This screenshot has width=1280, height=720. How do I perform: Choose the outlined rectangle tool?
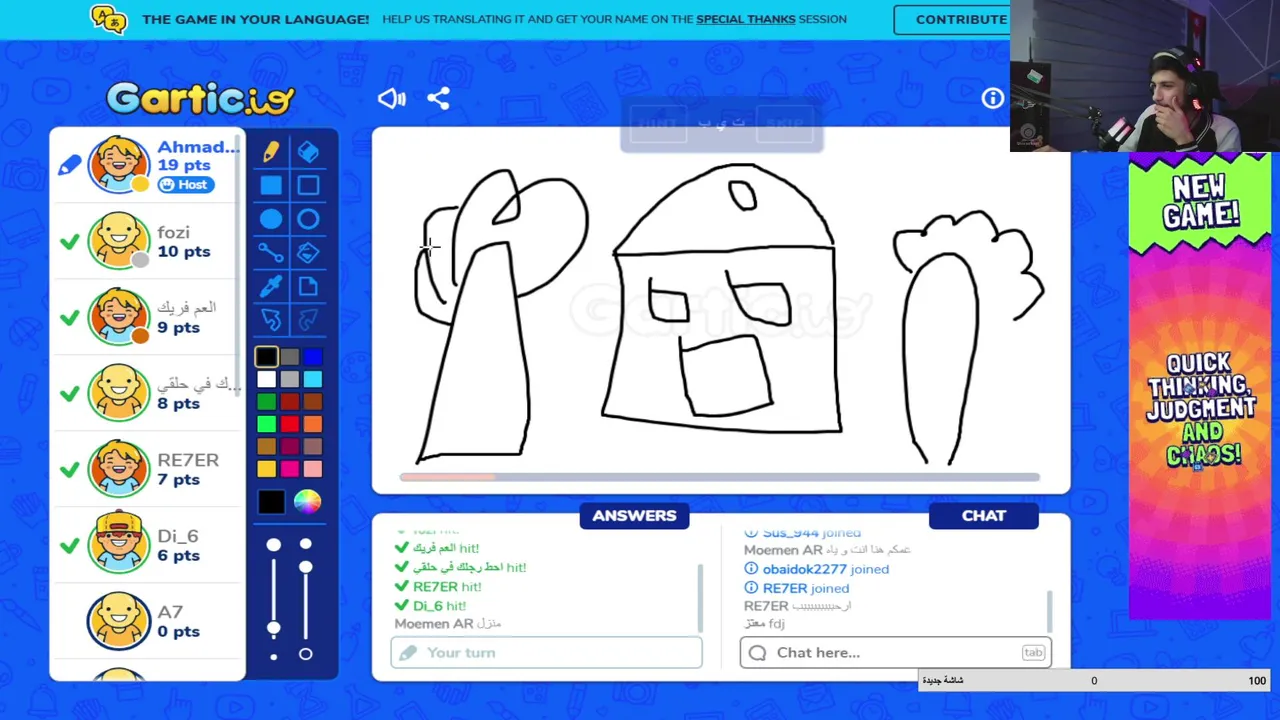point(308,185)
